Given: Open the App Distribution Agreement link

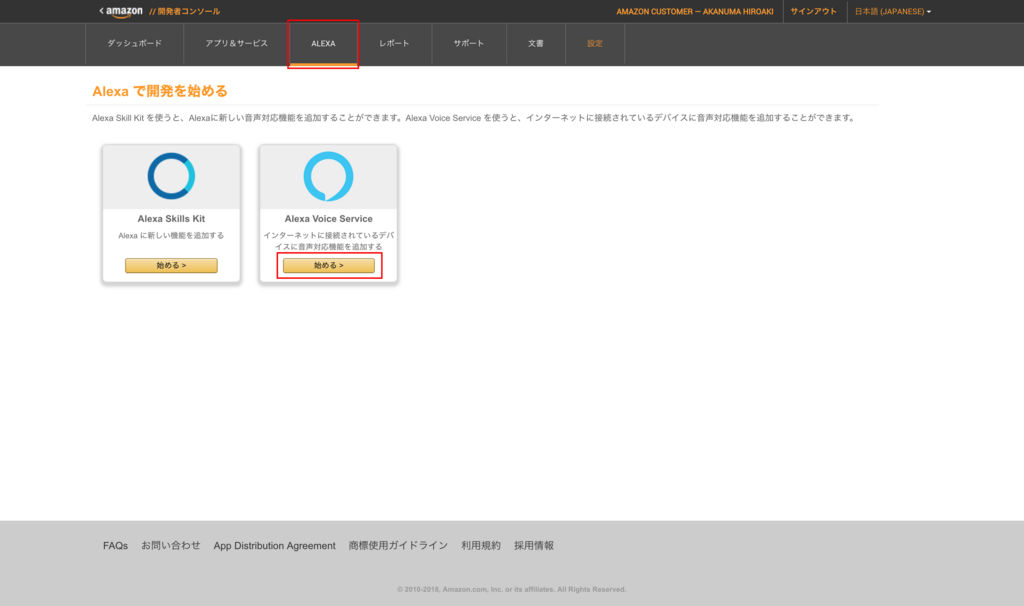Looking at the screenshot, I should 274,546.
